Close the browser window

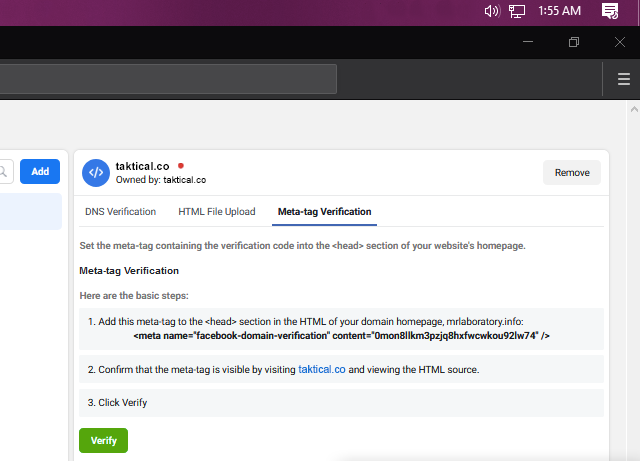[x=620, y=42]
